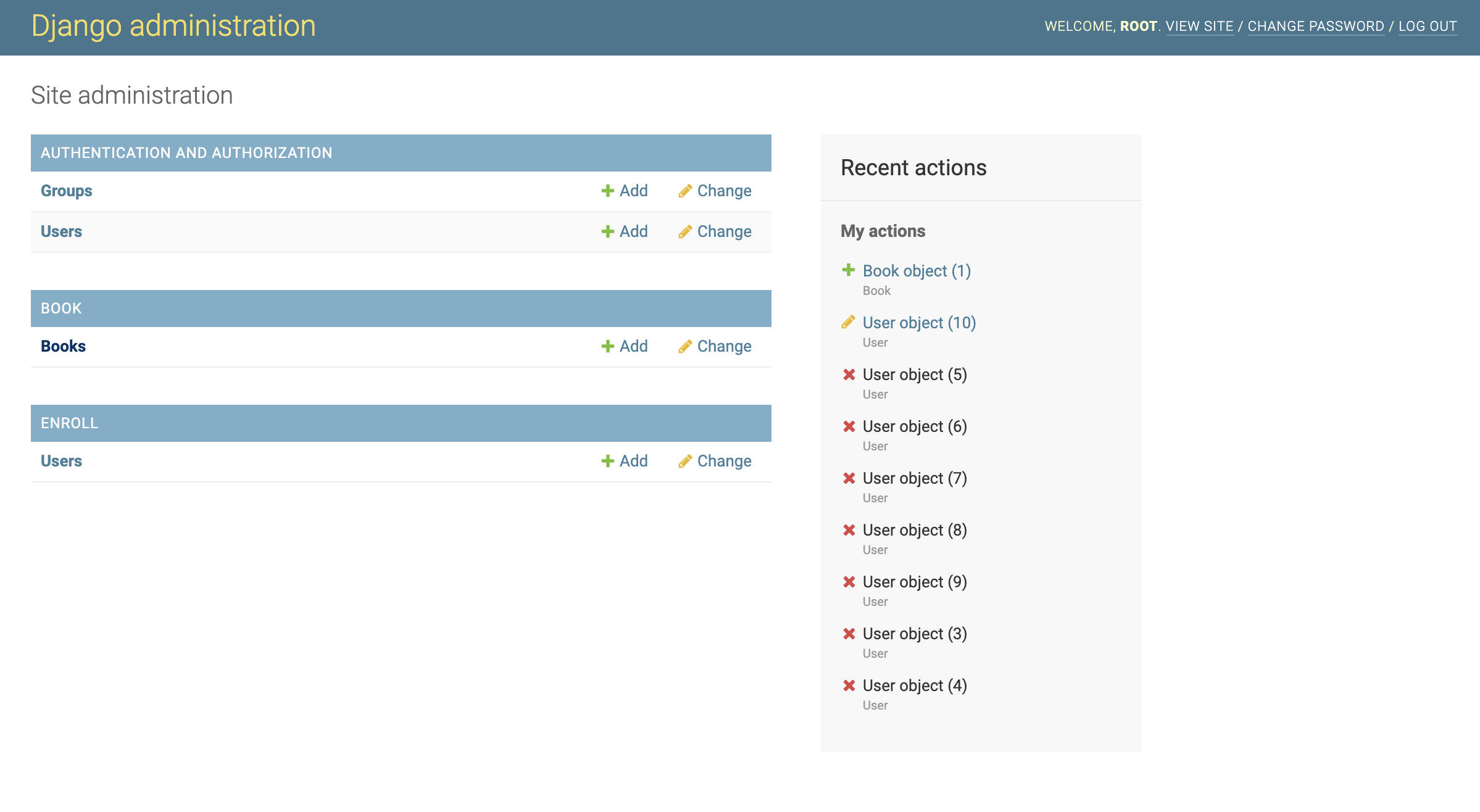Screen dimensions: 1480x812
Task: Open Users under the Enroll section
Action: pyautogui.click(x=61, y=461)
